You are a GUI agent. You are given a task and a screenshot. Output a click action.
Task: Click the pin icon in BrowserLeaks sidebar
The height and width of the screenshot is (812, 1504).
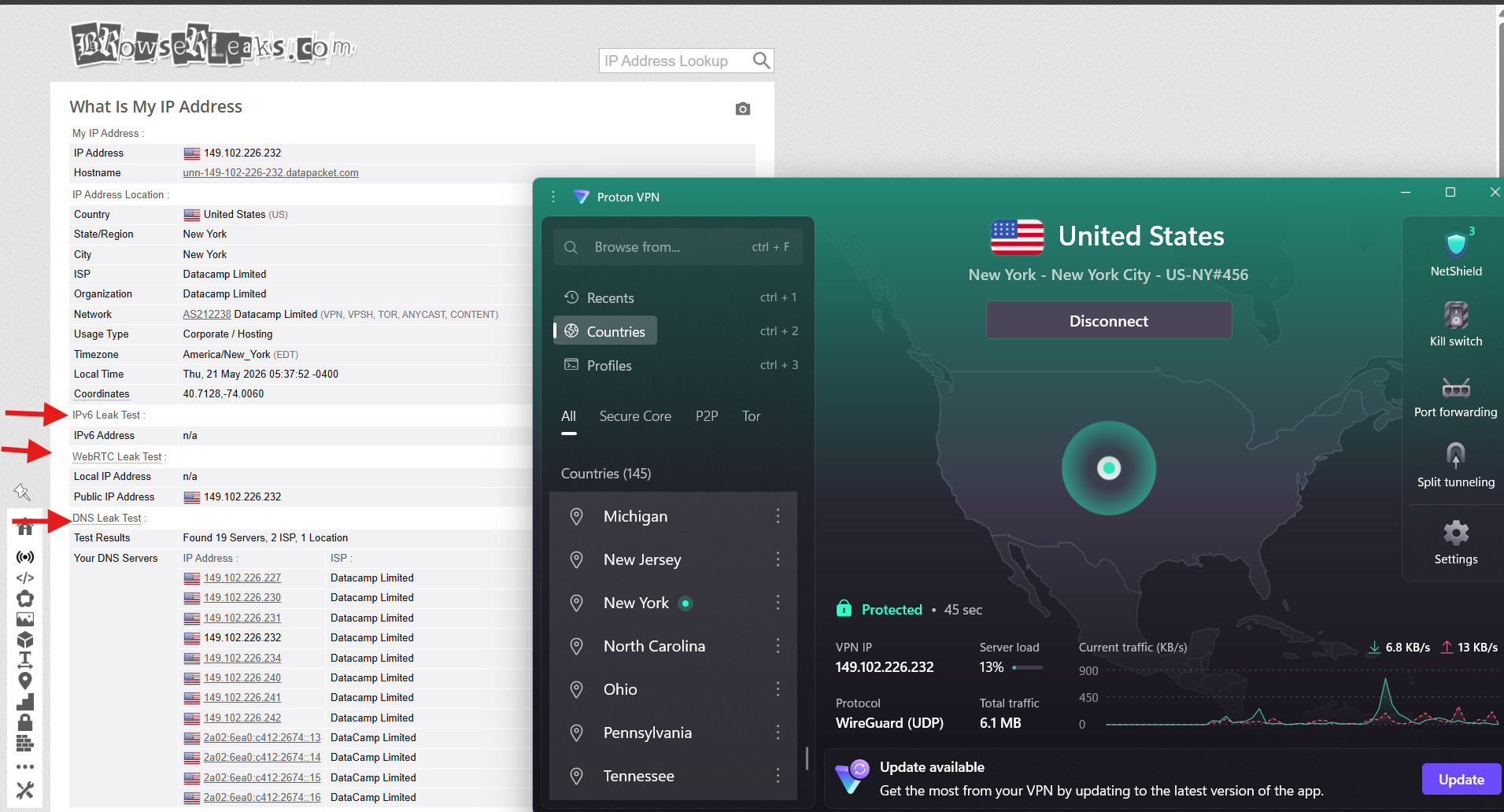(x=22, y=493)
